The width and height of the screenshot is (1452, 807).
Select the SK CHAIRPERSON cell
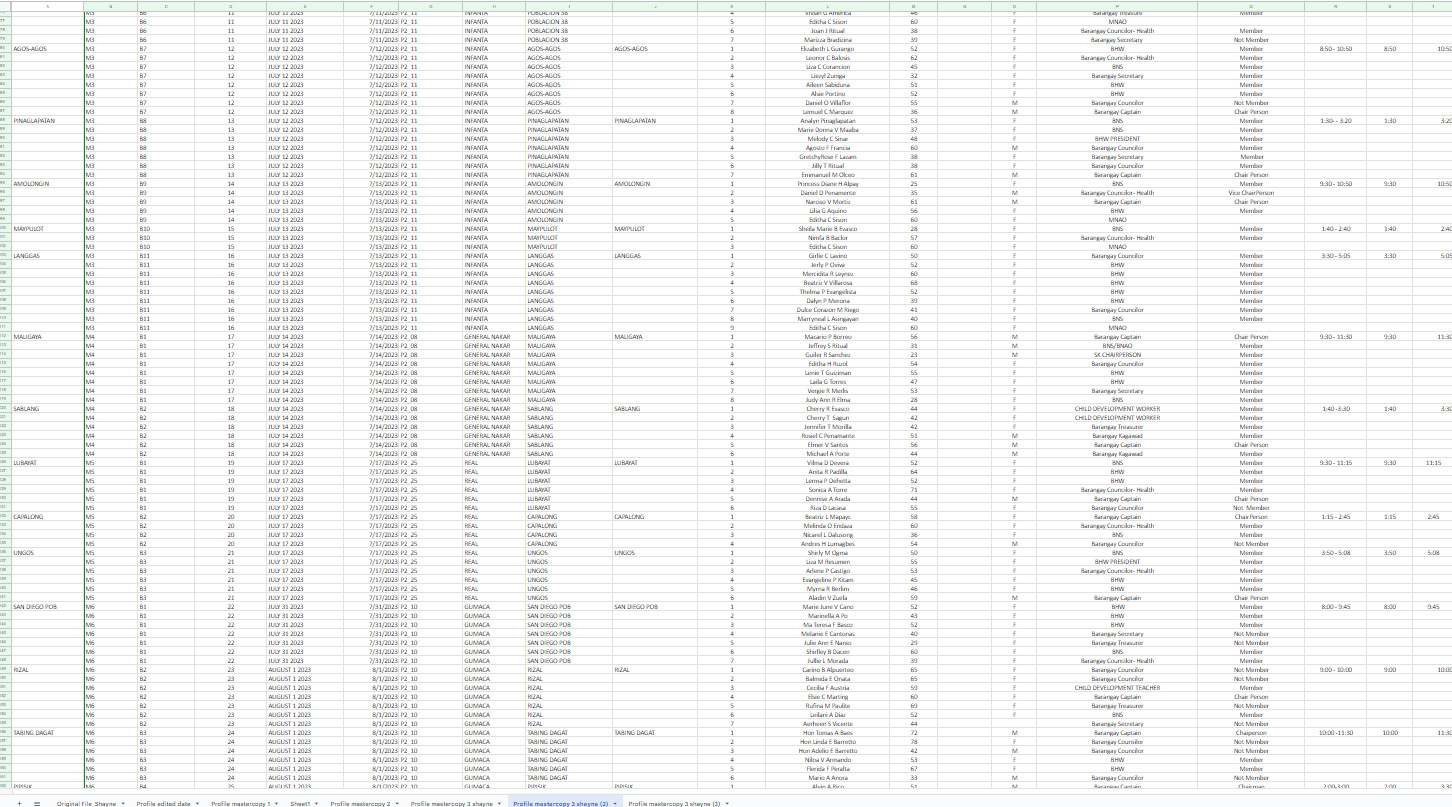coord(1117,355)
